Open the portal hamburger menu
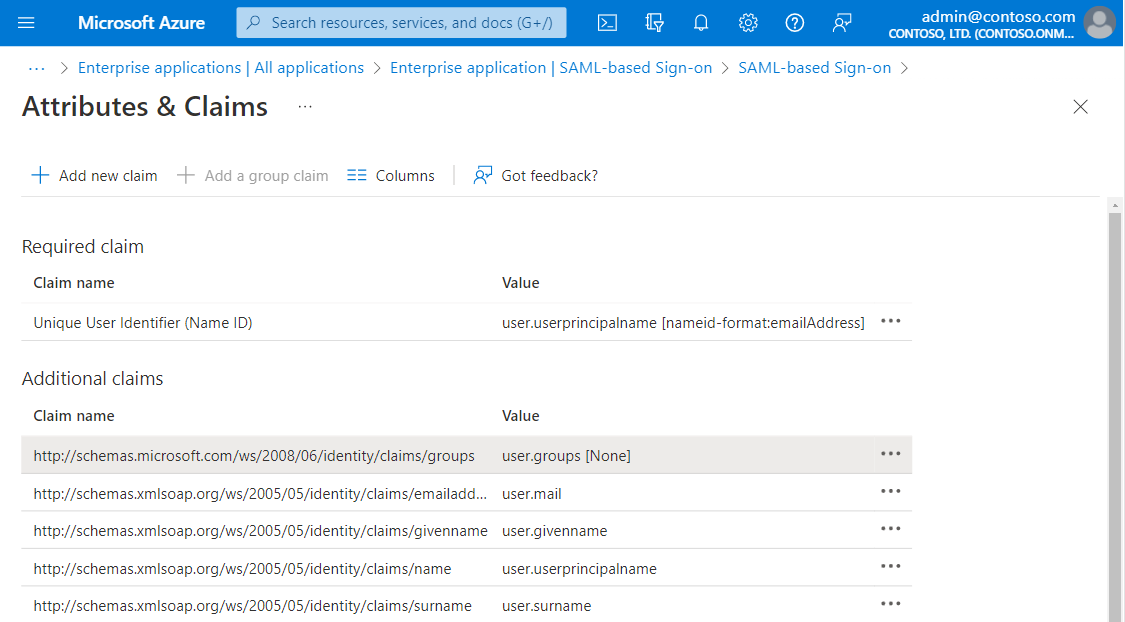Viewport: 1125px width, 622px height. [x=26, y=22]
